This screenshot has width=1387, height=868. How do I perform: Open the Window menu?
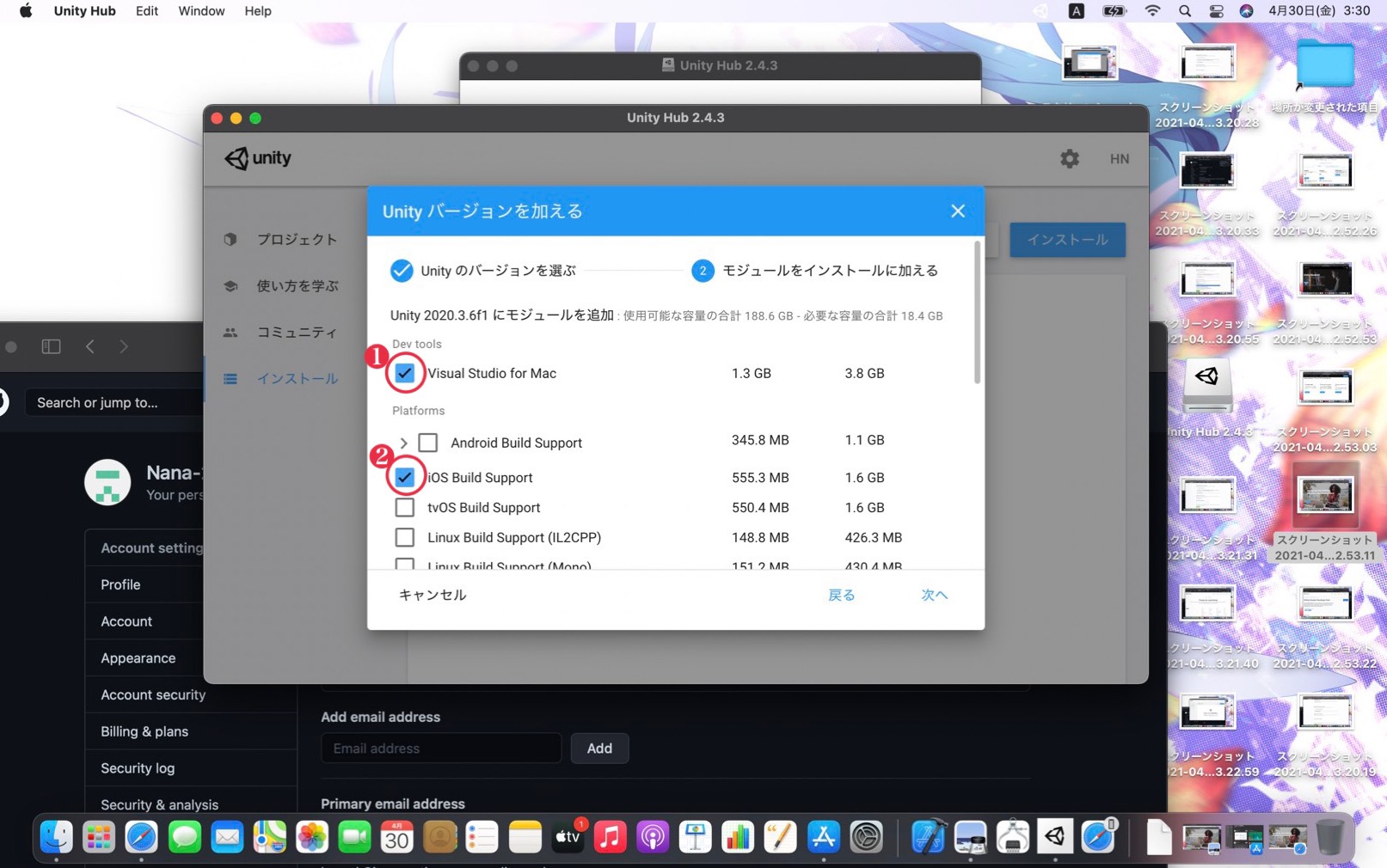coord(201,11)
